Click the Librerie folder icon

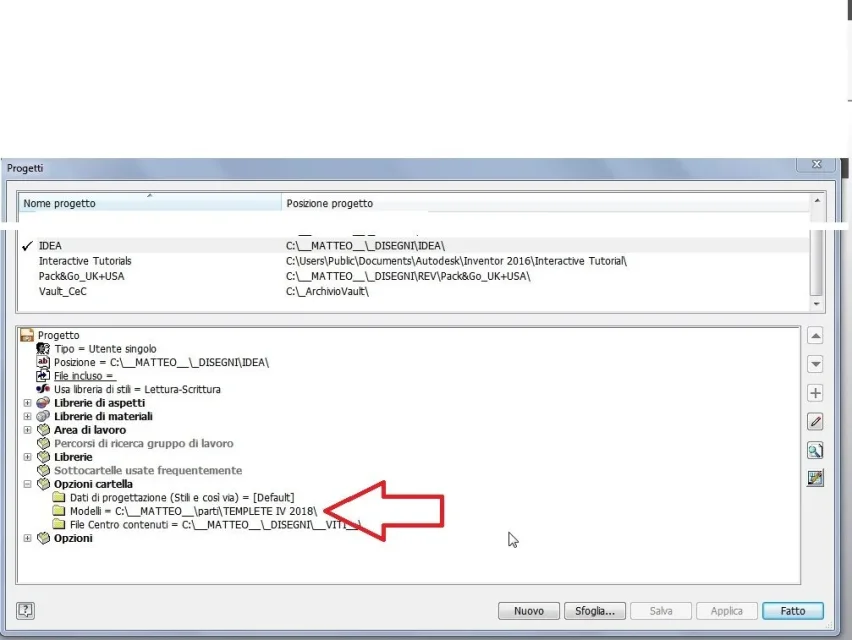click(x=43, y=457)
